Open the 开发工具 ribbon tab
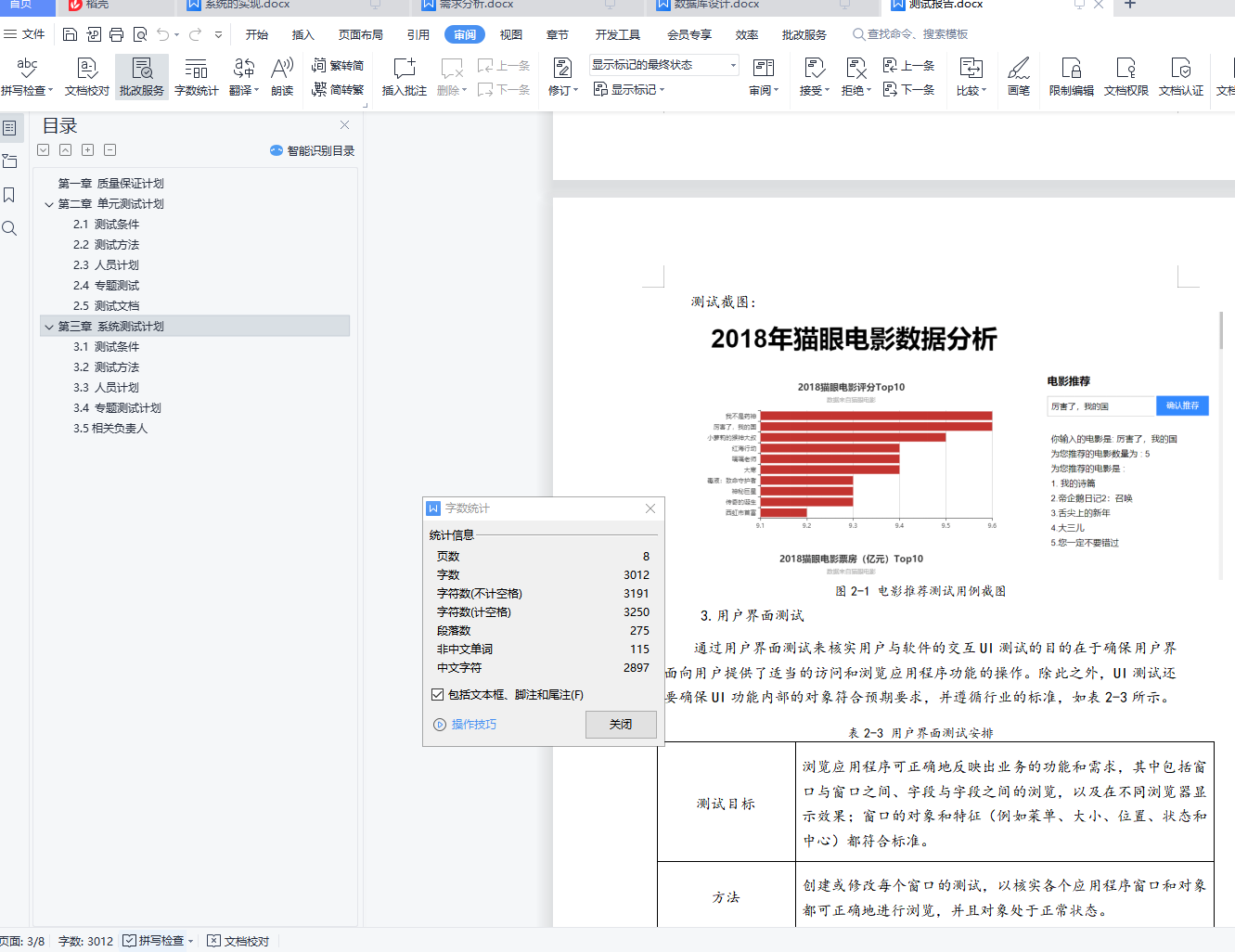The height and width of the screenshot is (952, 1235). tap(618, 34)
